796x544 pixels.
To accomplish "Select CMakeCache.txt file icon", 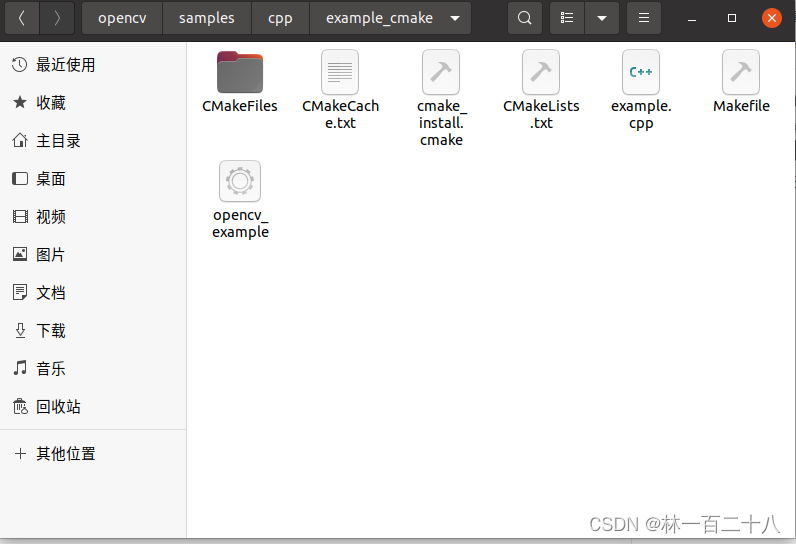I will click(340, 72).
